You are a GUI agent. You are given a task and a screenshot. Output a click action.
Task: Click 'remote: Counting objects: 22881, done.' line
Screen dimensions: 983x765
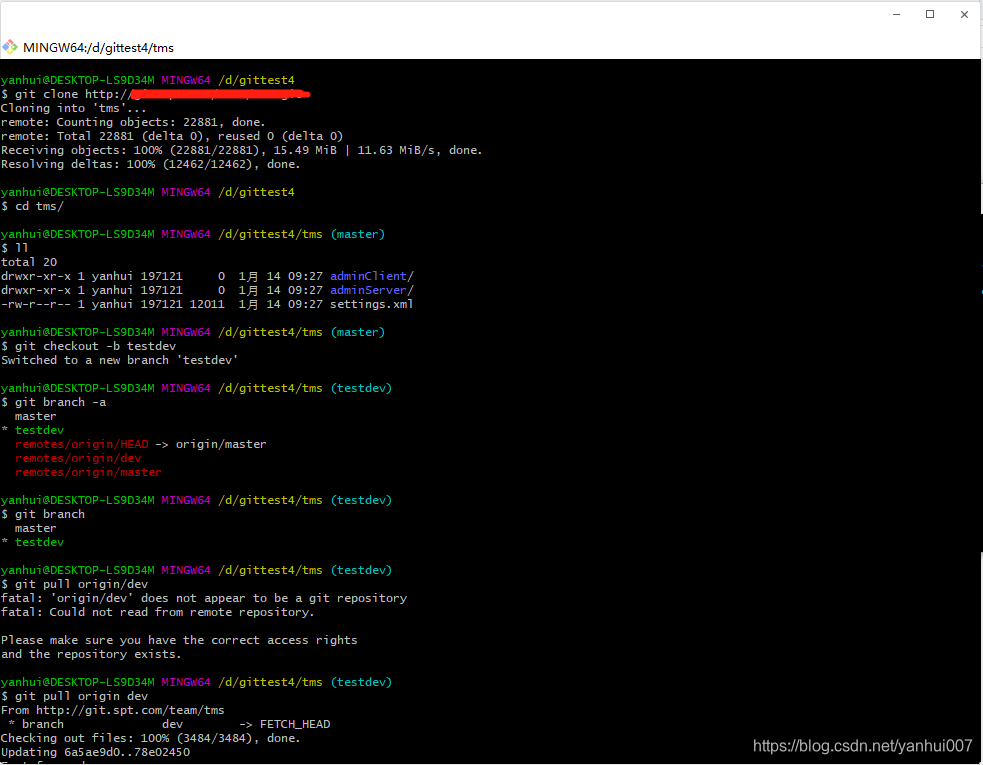click(x=133, y=122)
